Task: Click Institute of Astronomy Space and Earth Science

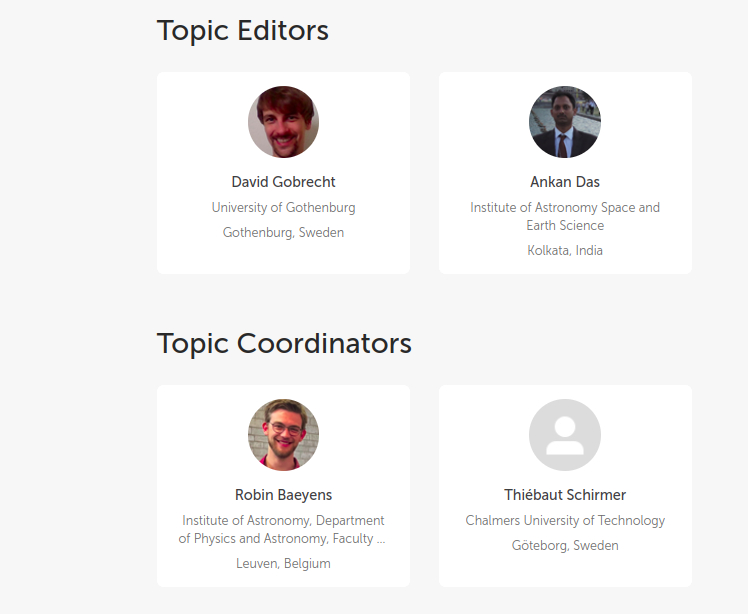Action: click(x=565, y=216)
